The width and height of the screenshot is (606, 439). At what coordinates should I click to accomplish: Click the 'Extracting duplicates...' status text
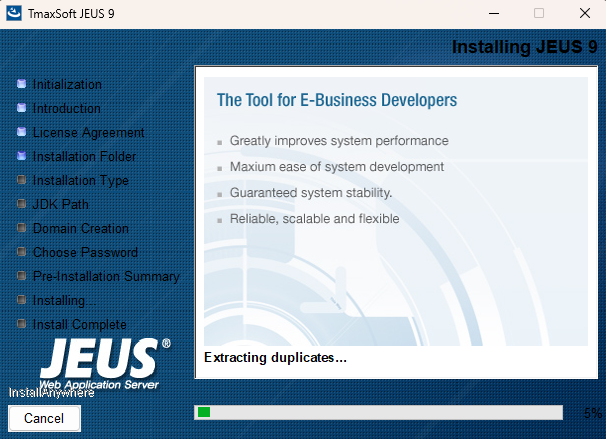[275, 357]
